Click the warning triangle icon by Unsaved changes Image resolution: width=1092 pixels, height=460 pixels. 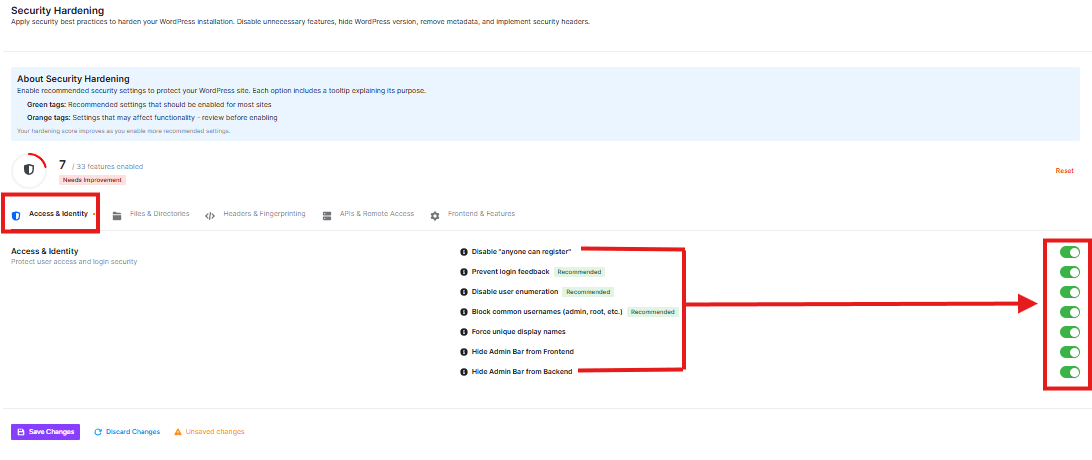[178, 432]
